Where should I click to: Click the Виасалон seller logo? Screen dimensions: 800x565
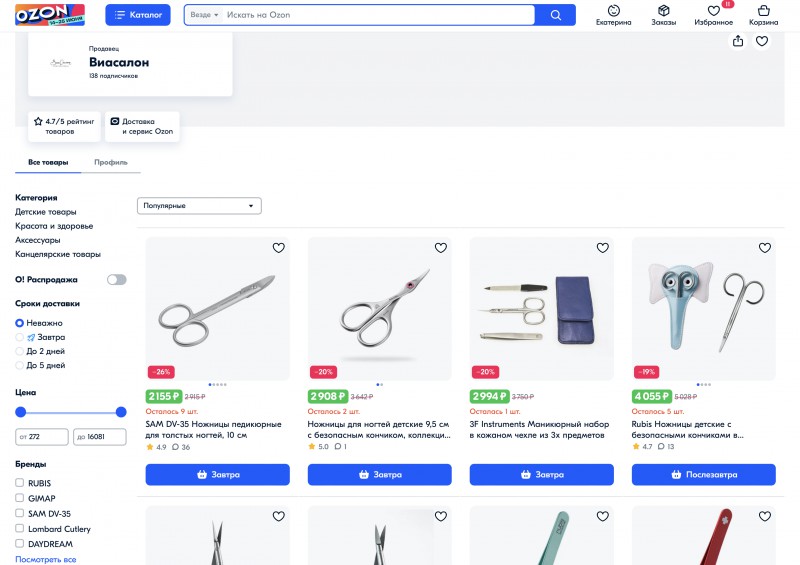click(x=60, y=63)
